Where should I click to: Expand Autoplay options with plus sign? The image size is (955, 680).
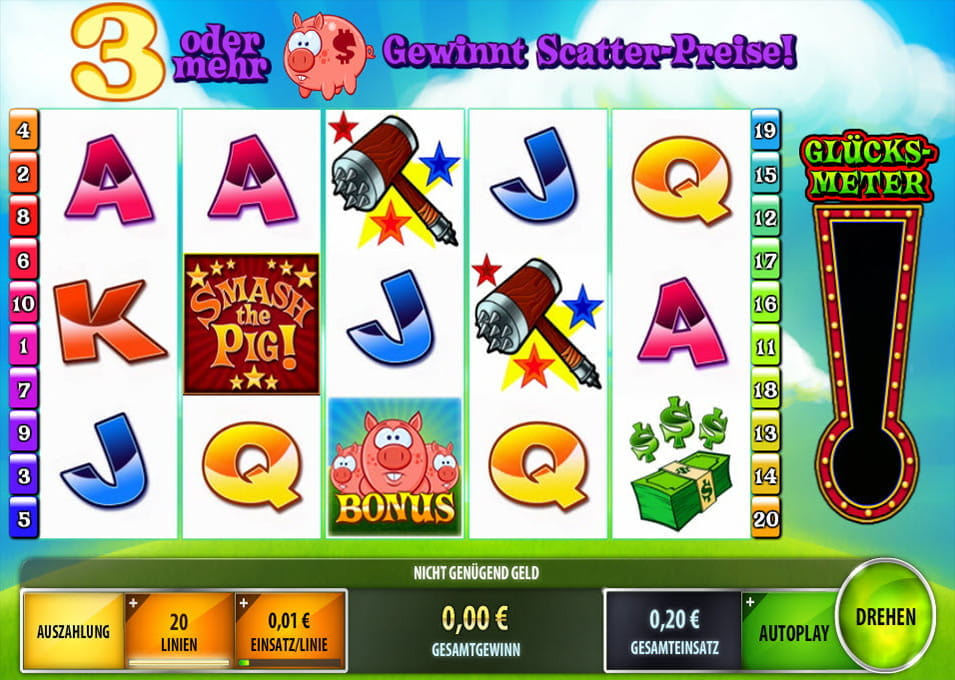750,602
